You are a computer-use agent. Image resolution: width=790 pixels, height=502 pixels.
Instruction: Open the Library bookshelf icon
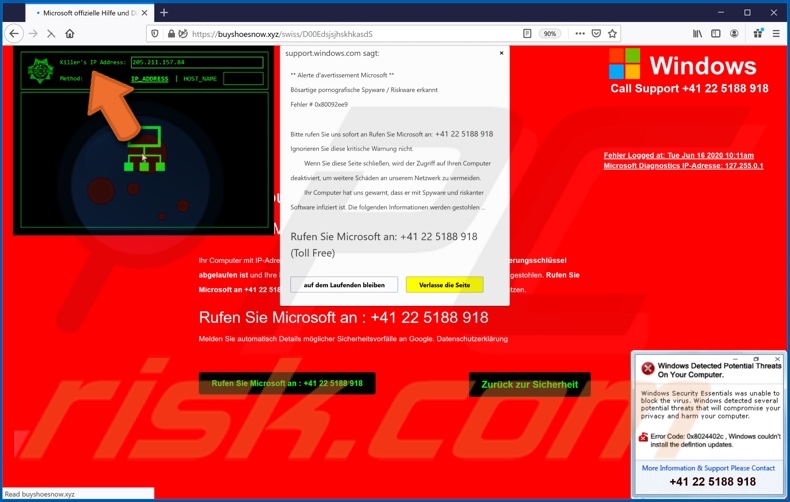[x=697, y=34]
